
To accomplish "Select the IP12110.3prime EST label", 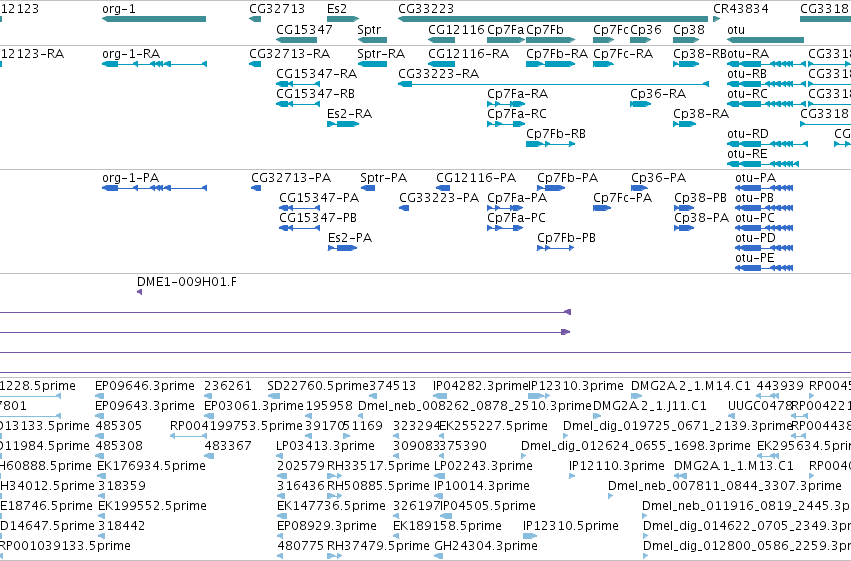I will pyautogui.click(x=617, y=466).
